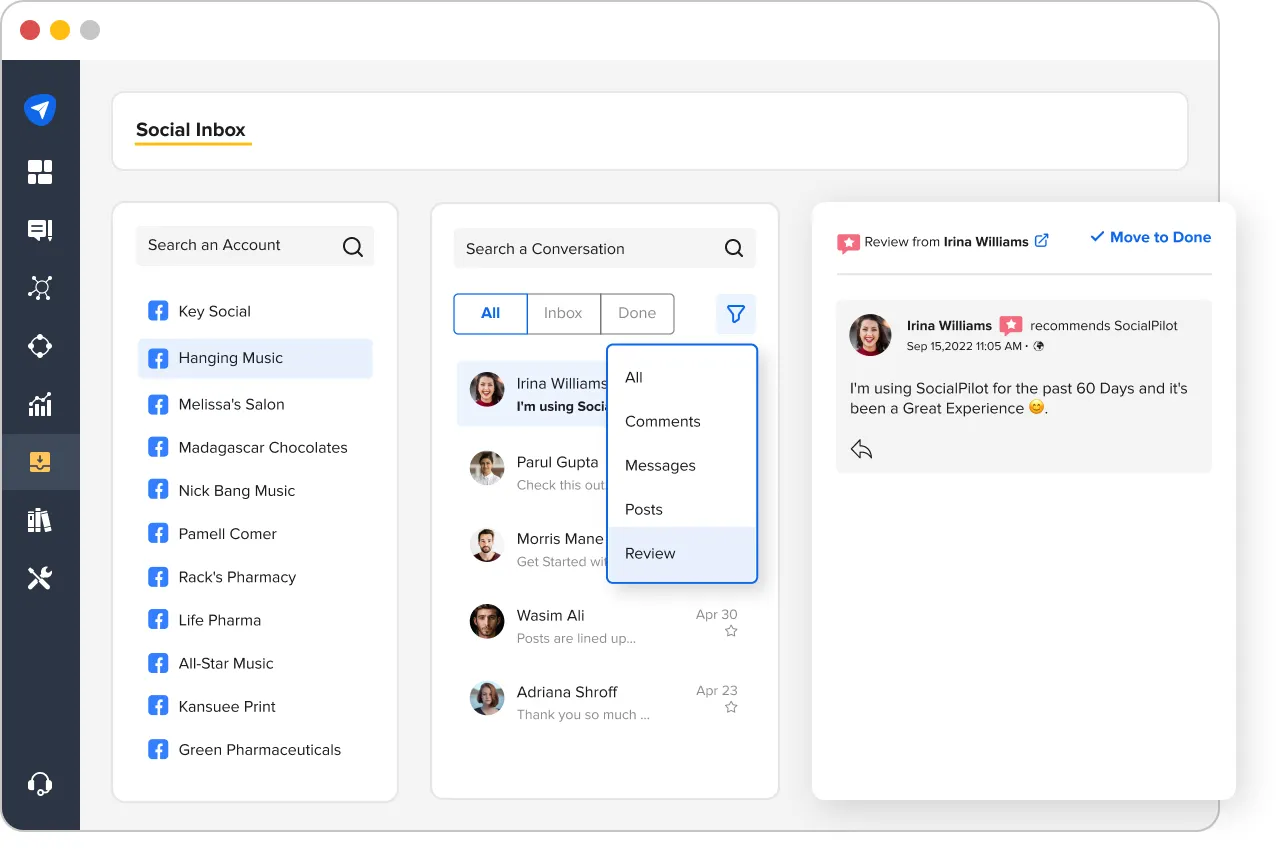Screen dimensions: 1285x849
Task: Open the Wasim Ali conversation
Action: (x=605, y=625)
